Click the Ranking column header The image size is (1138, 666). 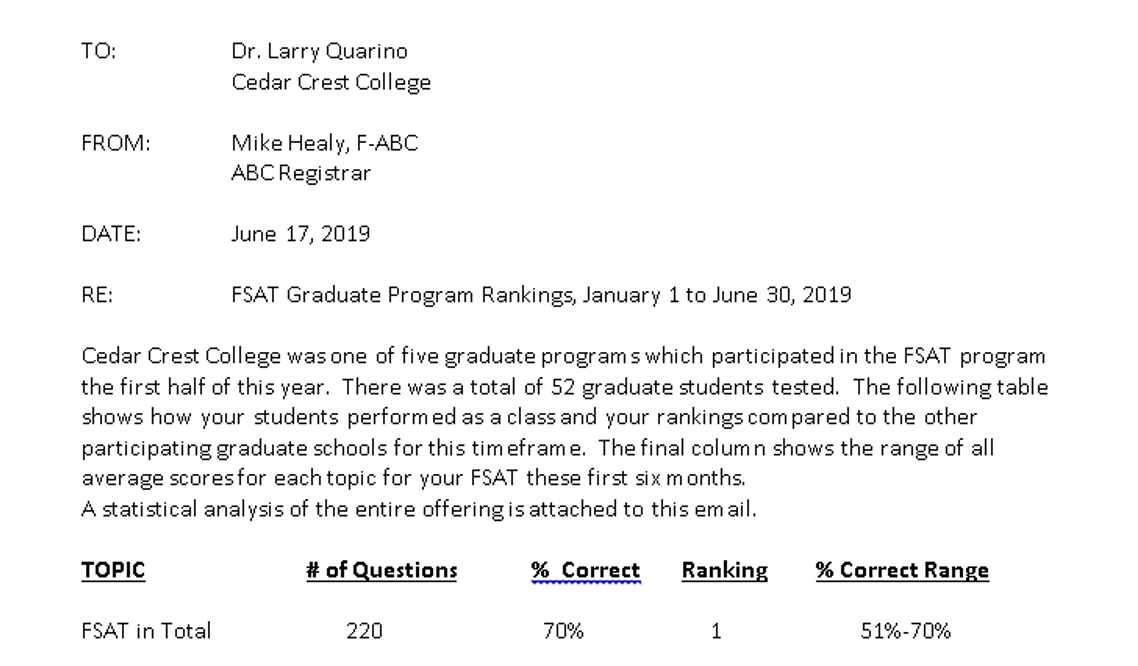point(724,570)
